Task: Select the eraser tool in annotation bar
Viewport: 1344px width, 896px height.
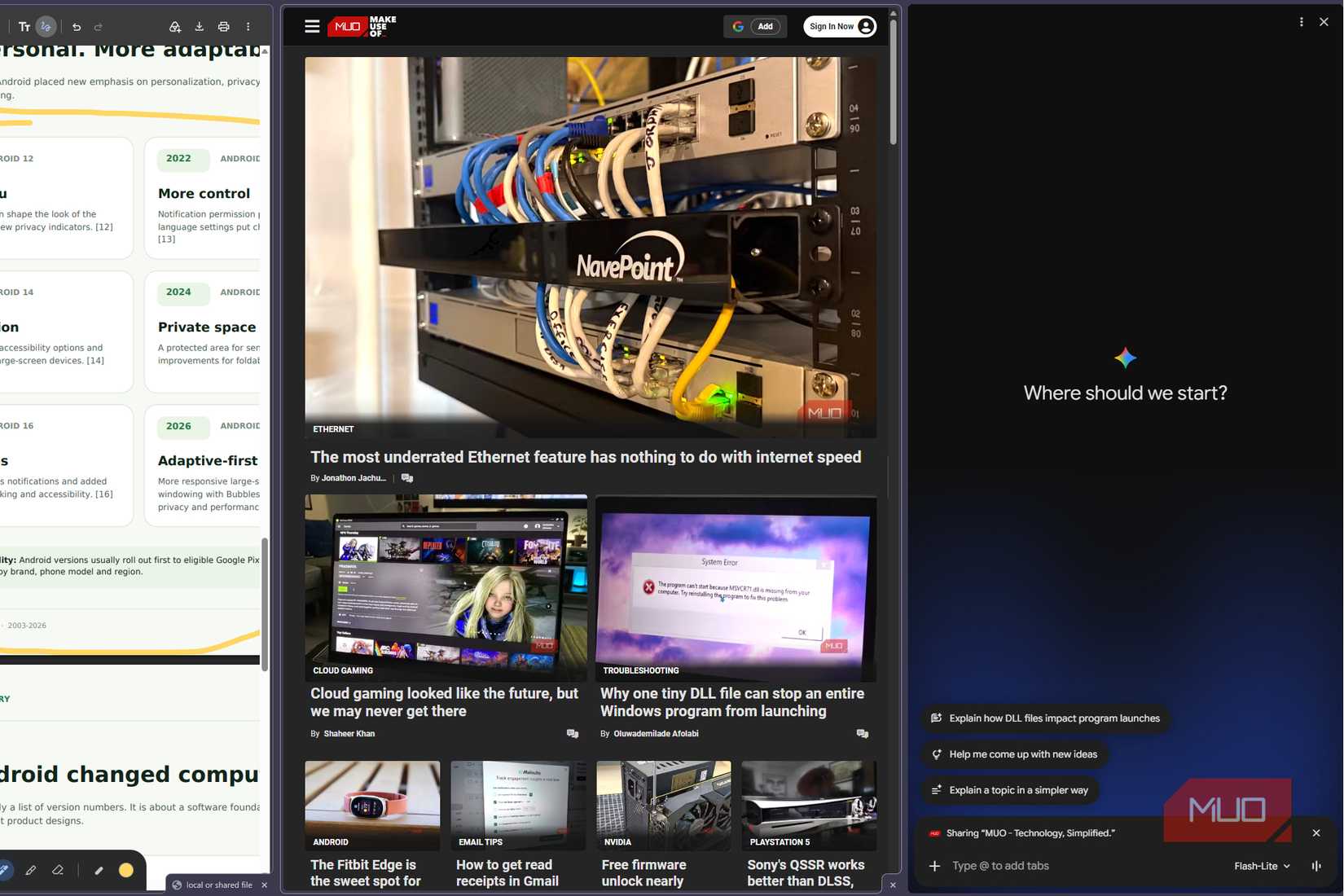Action: click(x=58, y=871)
